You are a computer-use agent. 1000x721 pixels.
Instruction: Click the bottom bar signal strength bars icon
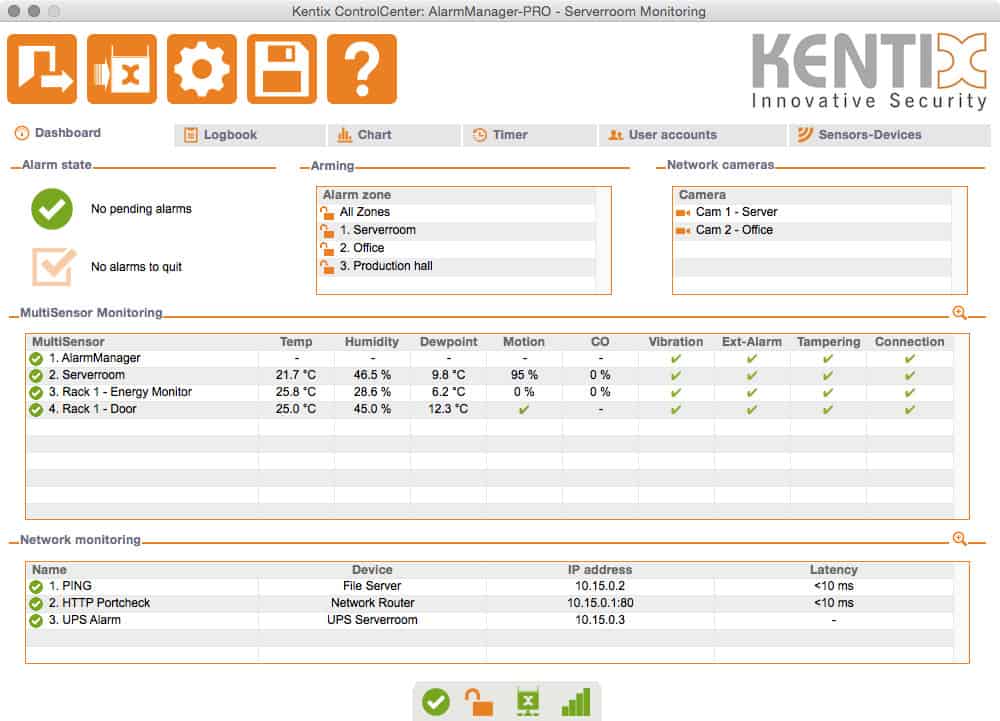pyautogui.click(x=576, y=702)
